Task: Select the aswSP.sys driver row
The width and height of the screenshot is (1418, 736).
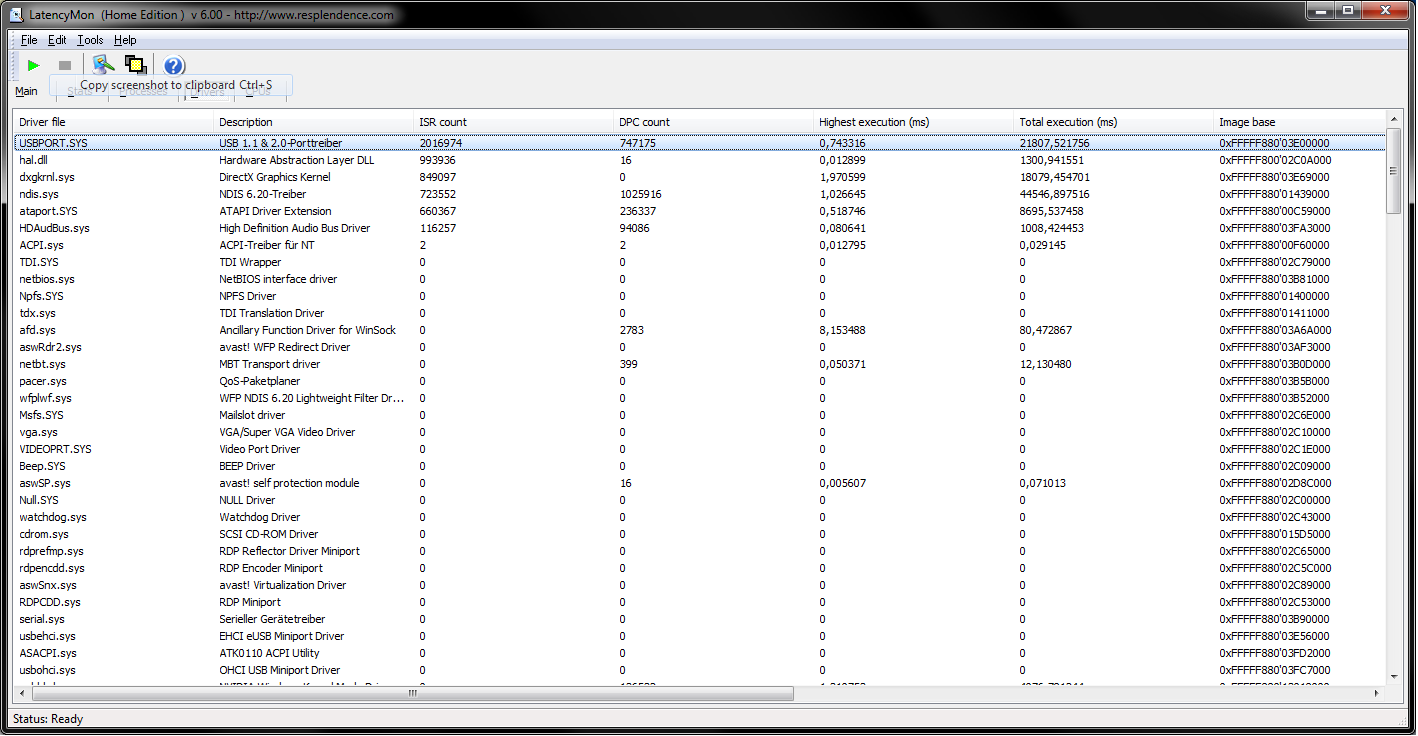Action: click(x=700, y=483)
